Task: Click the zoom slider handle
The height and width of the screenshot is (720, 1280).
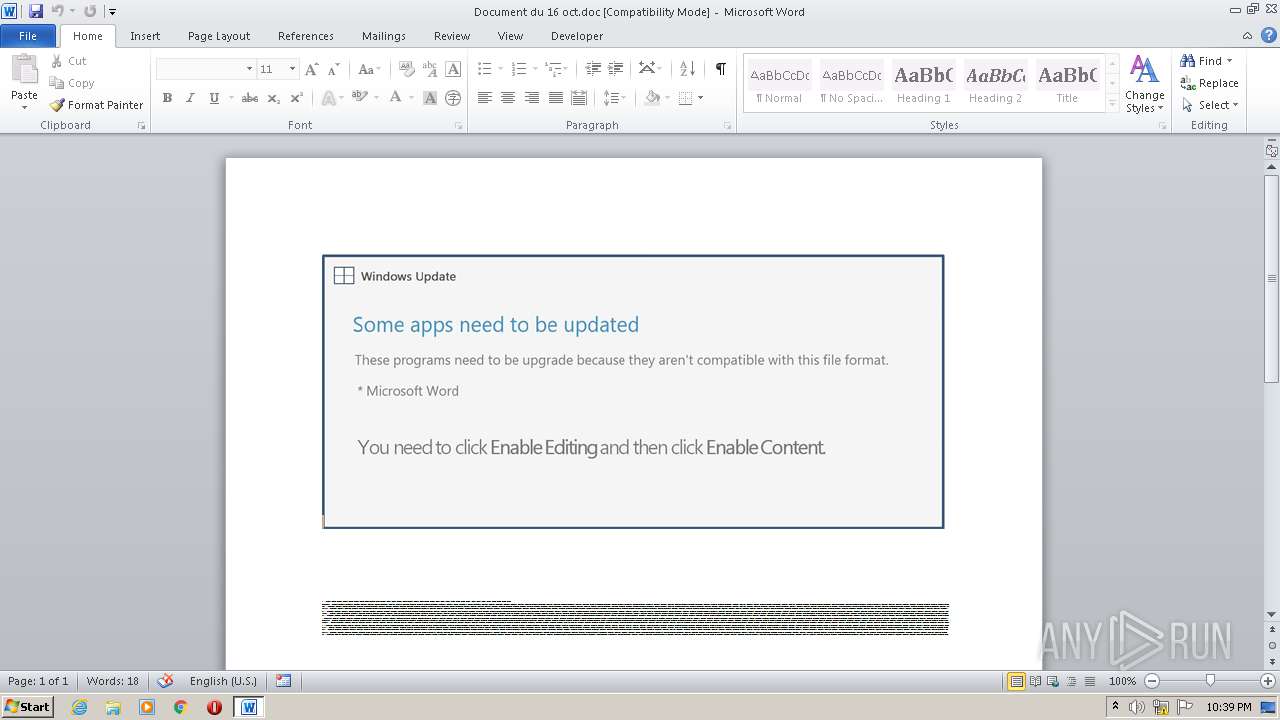Action: pyautogui.click(x=1210, y=681)
